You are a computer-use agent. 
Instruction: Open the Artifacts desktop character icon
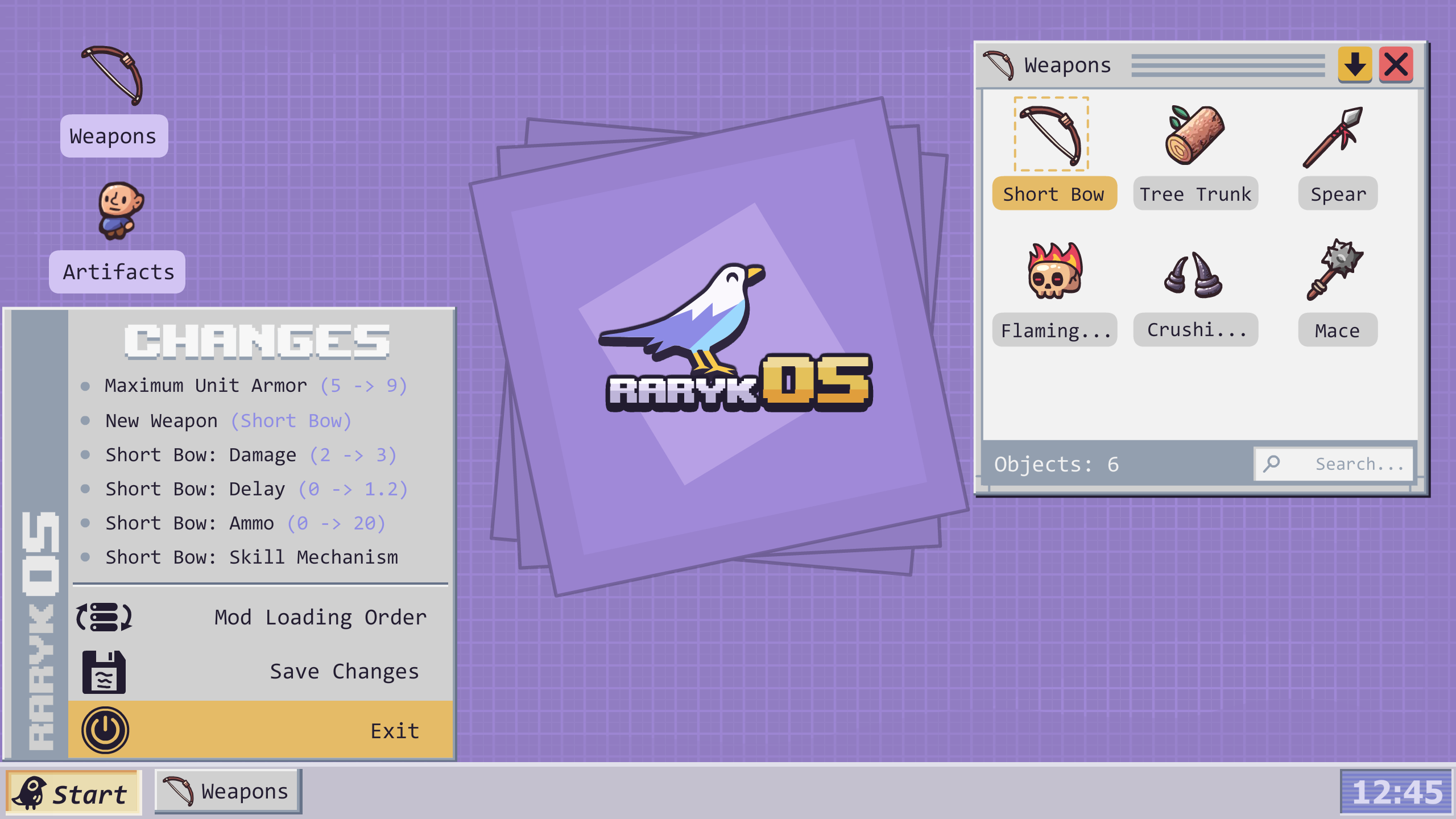point(120,210)
